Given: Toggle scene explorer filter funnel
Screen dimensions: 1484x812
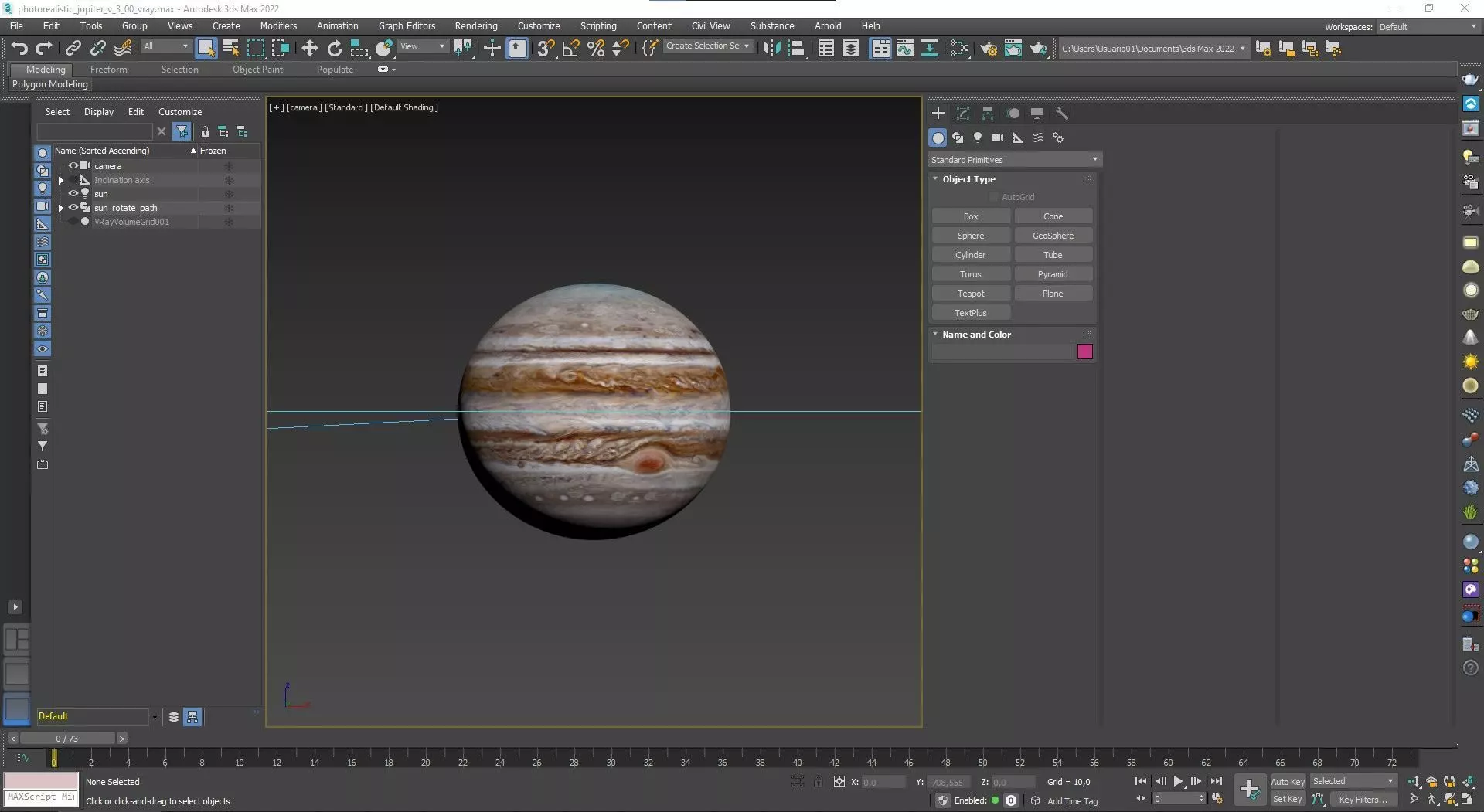Looking at the screenshot, I should (x=182, y=131).
